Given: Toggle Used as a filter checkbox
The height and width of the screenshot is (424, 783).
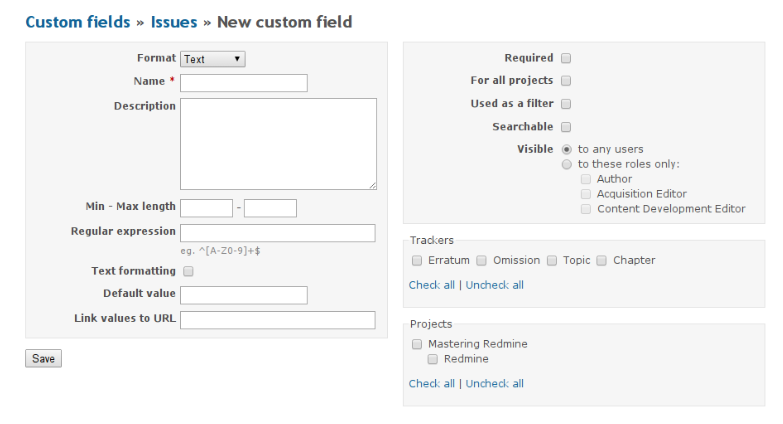Looking at the screenshot, I should [566, 104].
